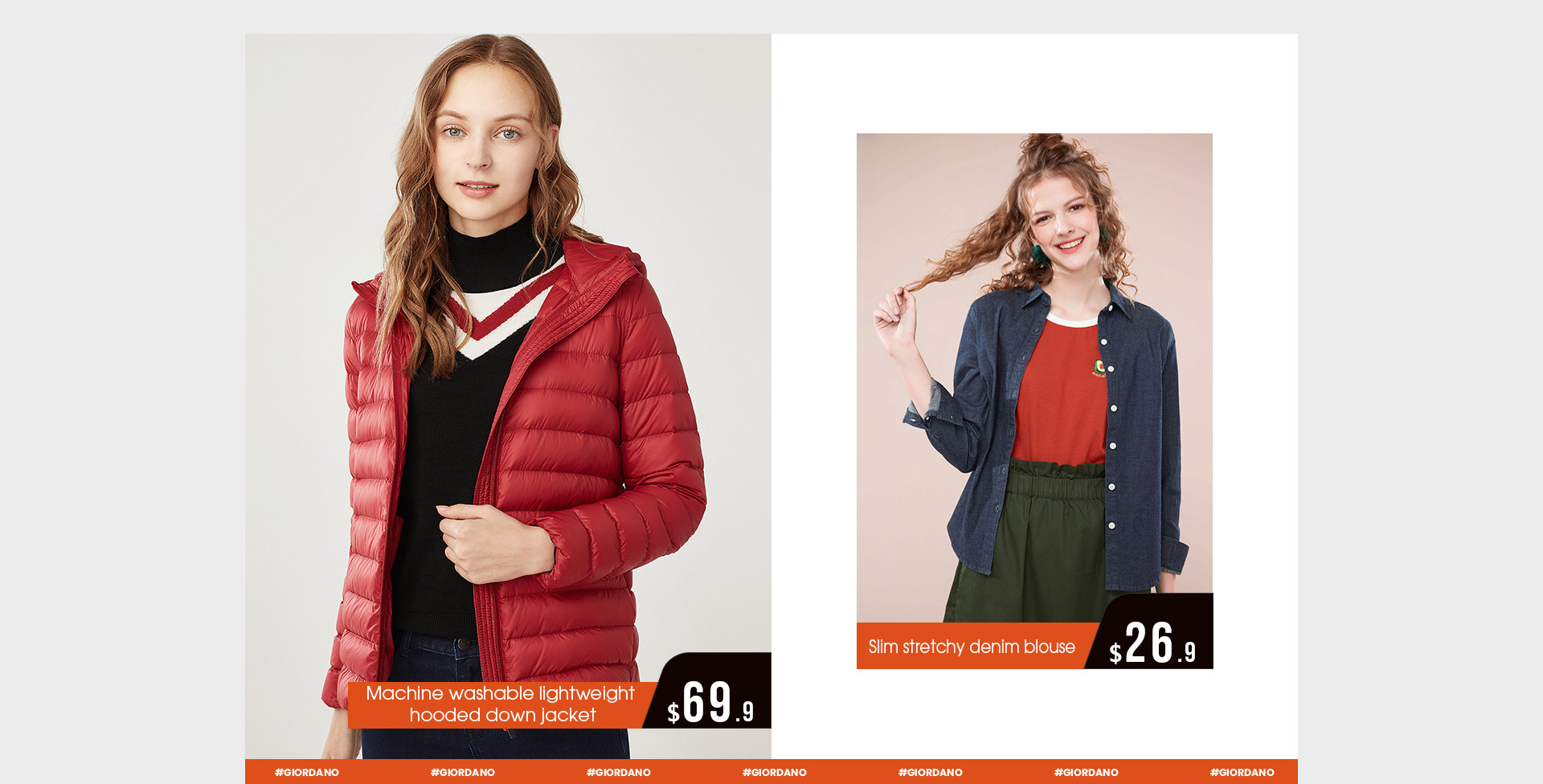Click the green earring on the denim model

[1039, 255]
